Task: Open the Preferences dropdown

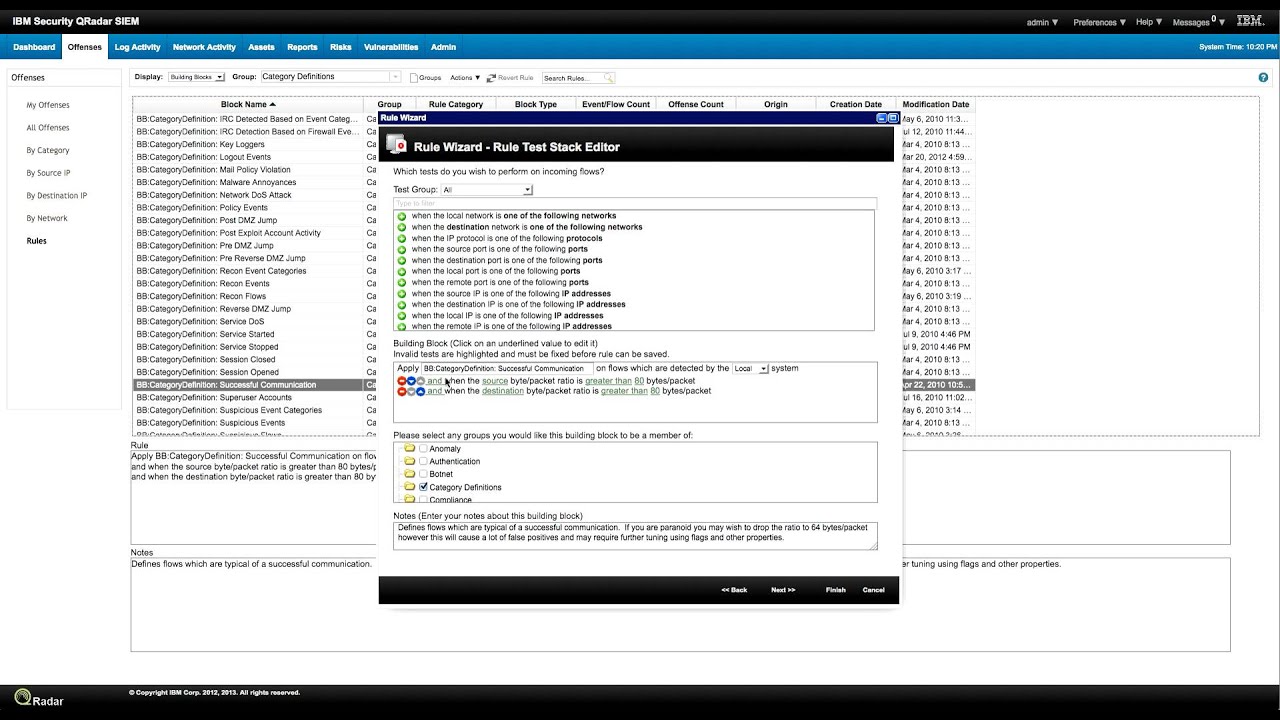Action: point(1100,22)
